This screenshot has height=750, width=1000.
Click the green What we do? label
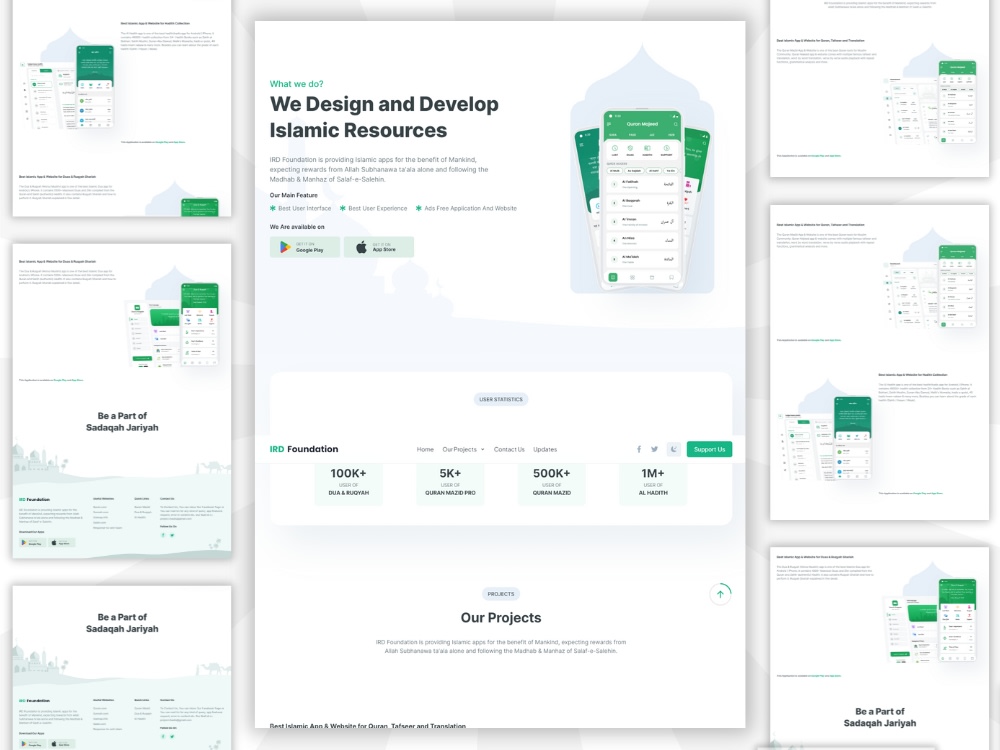(x=296, y=84)
